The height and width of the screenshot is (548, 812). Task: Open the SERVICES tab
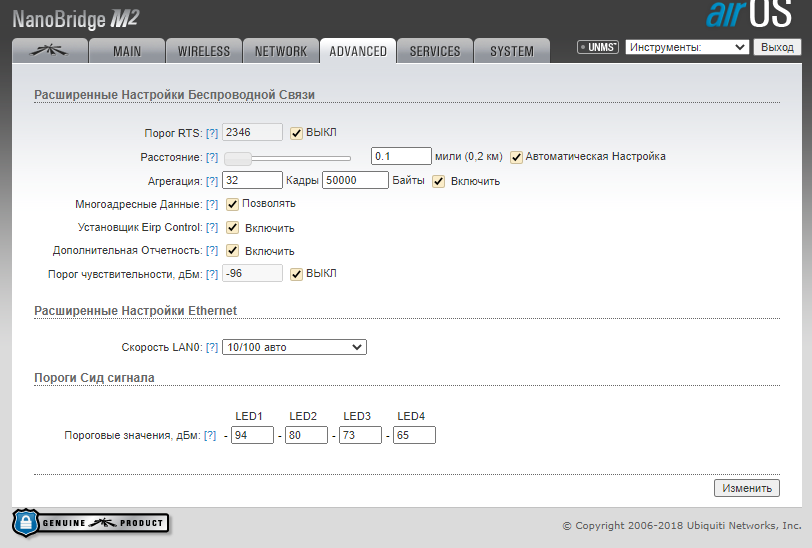(x=435, y=51)
